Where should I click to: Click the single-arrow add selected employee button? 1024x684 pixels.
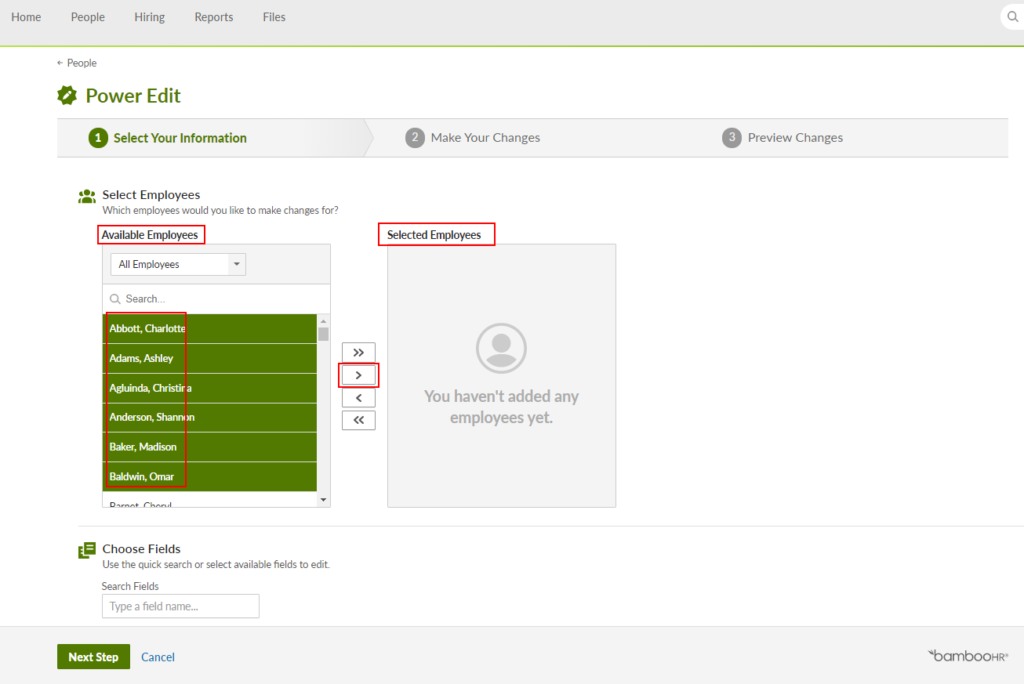[x=358, y=375]
